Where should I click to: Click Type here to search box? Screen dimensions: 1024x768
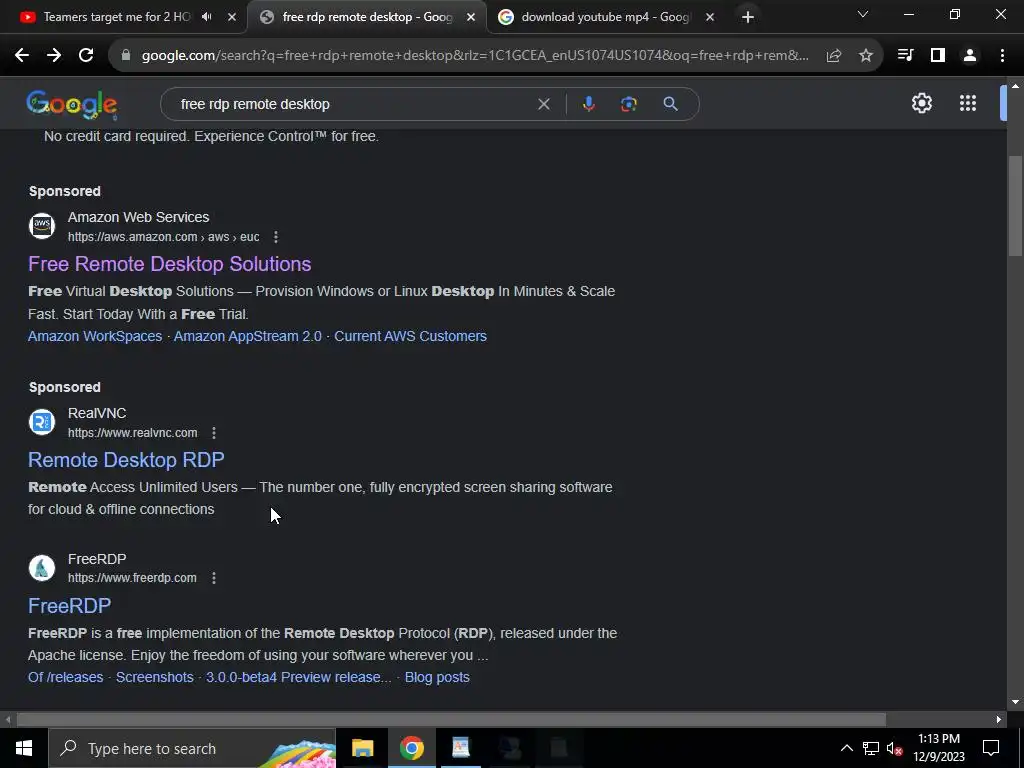[x=192, y=748]
